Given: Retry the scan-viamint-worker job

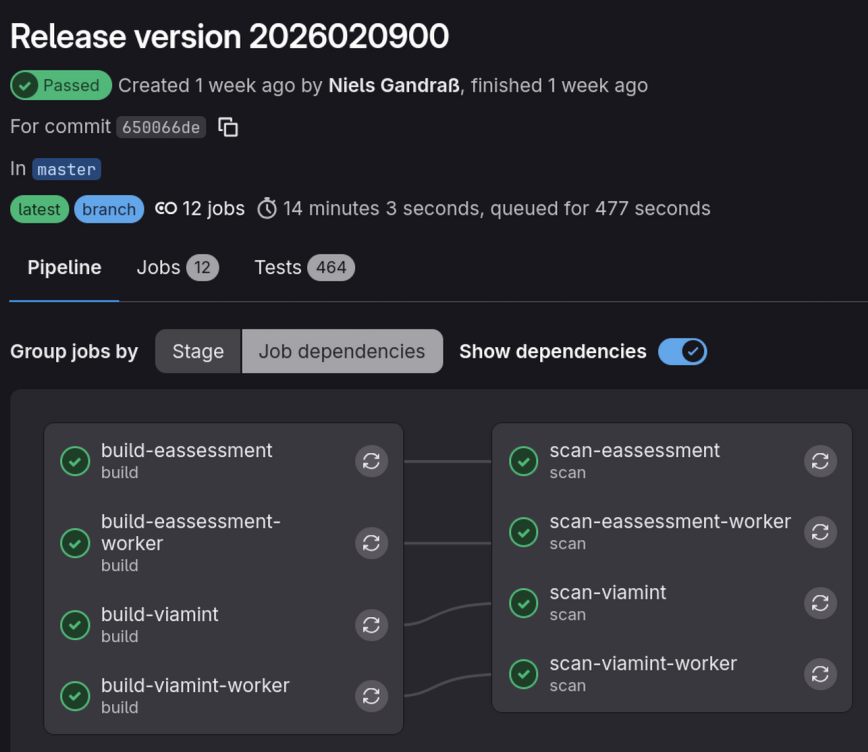Looking at the screenshot, I should point(820,674).
